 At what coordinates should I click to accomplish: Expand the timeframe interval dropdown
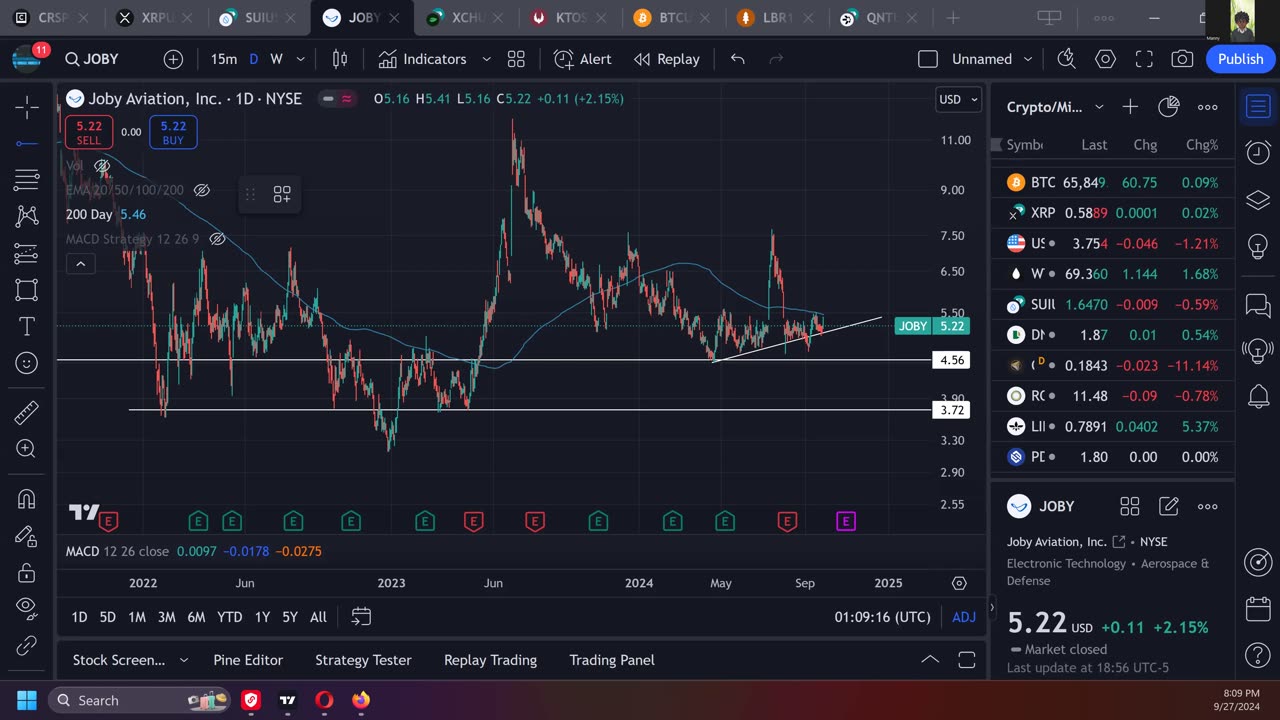300,59
